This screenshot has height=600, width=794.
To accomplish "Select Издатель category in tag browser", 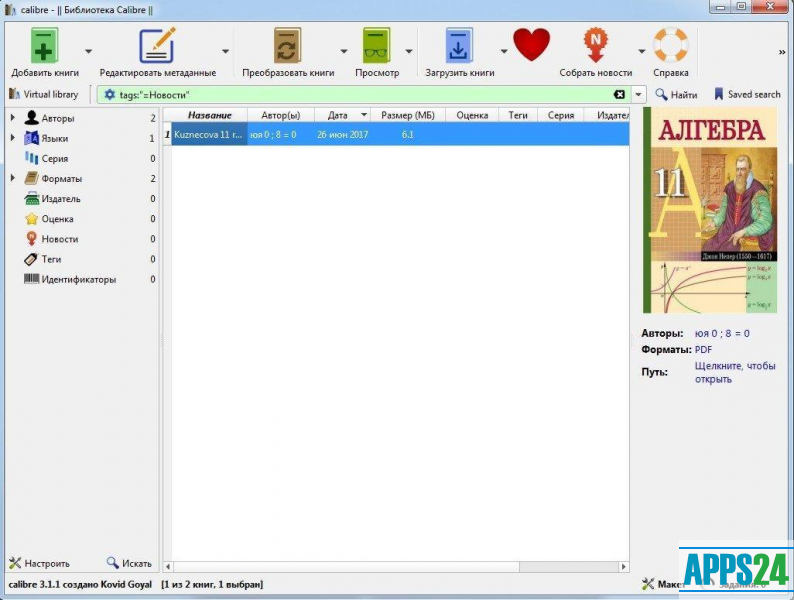I will pos(60,199).
